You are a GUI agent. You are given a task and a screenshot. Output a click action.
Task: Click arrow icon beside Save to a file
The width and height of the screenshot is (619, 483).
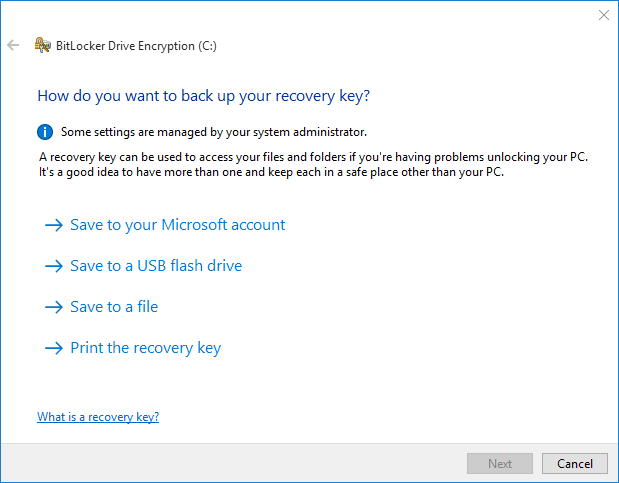pos(54,307)
